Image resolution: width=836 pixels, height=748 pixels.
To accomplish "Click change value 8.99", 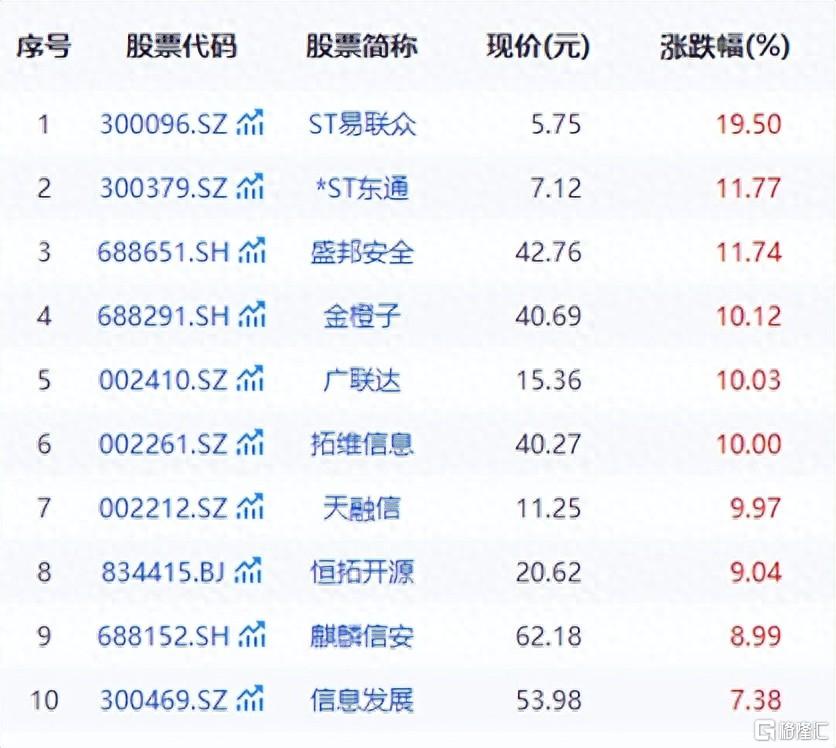I will tap(755, 636).
